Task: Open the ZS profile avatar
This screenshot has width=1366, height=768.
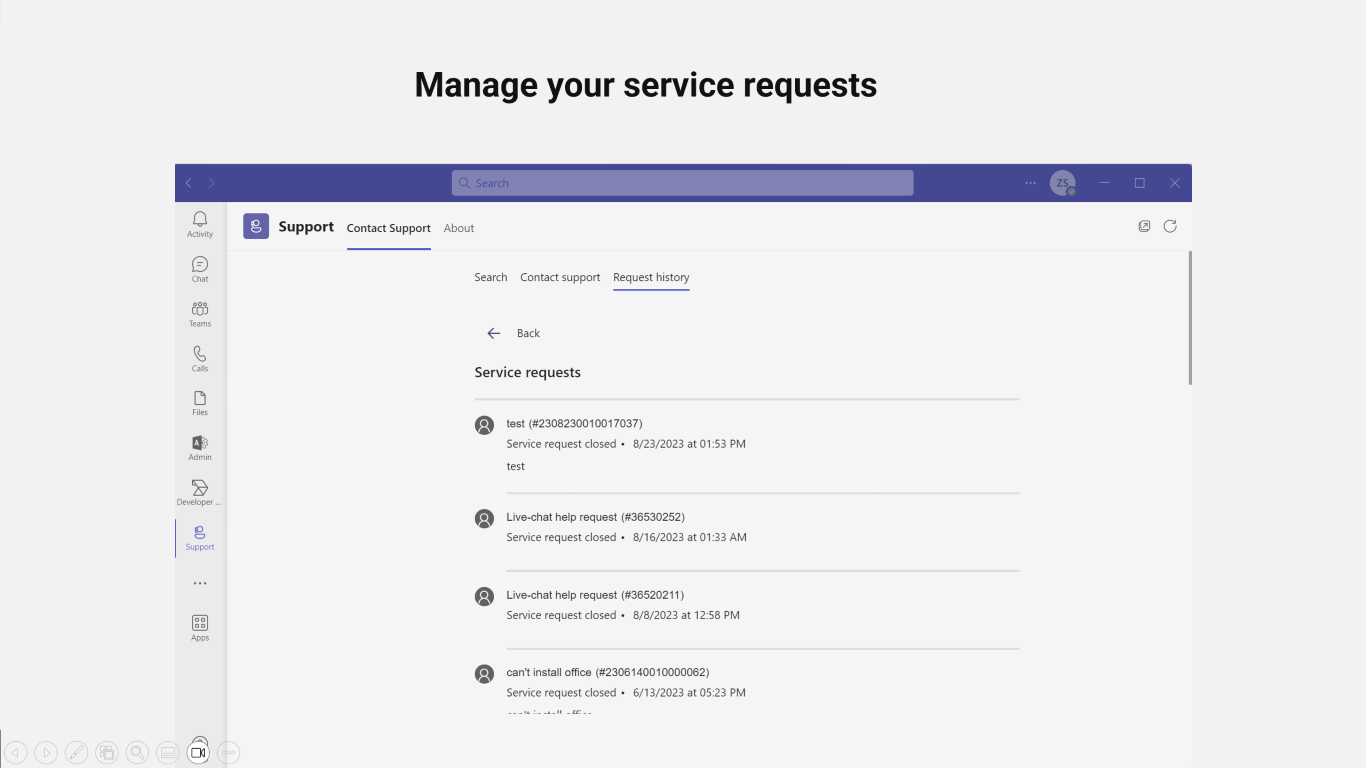Action: [1062, 183]
